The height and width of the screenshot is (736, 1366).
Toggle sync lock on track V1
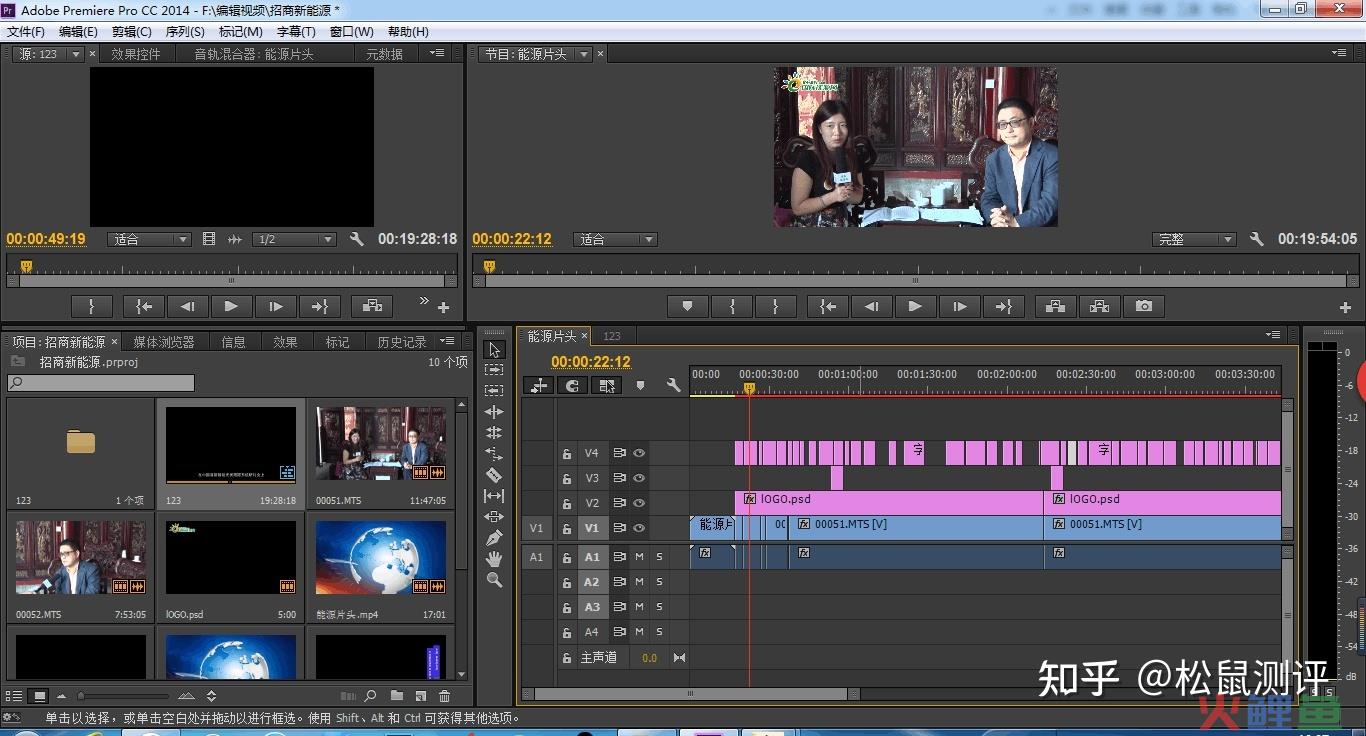(619, 528)
